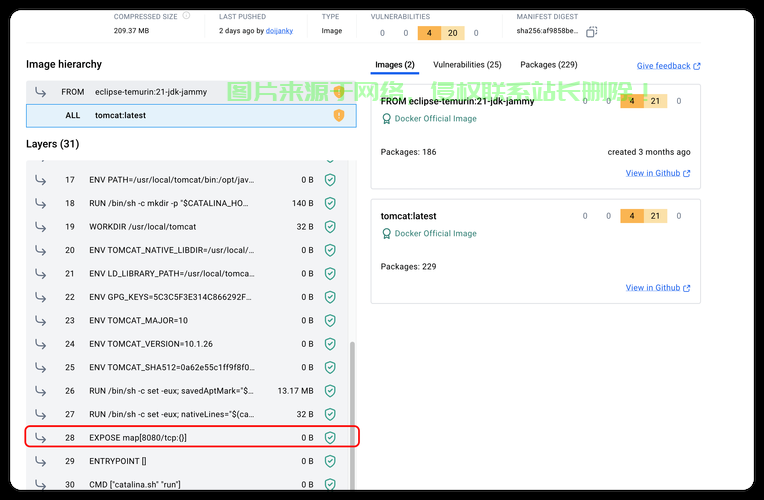Image resolution: width=764 pixels, height=500 pixels.
Task: Open the doijanky user profile link
Action: (280, 31)
